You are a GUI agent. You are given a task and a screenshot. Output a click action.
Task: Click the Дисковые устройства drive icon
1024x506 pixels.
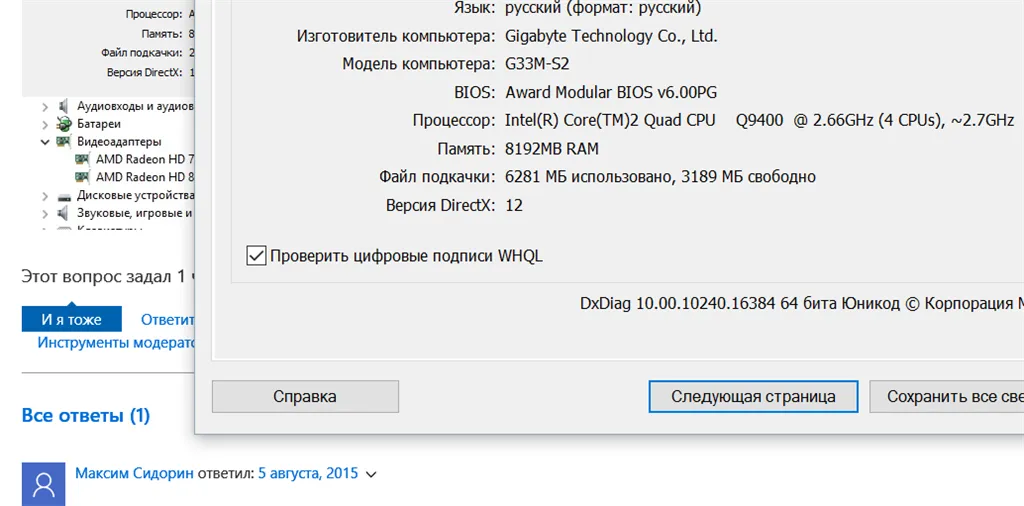[x=64, y=196]
